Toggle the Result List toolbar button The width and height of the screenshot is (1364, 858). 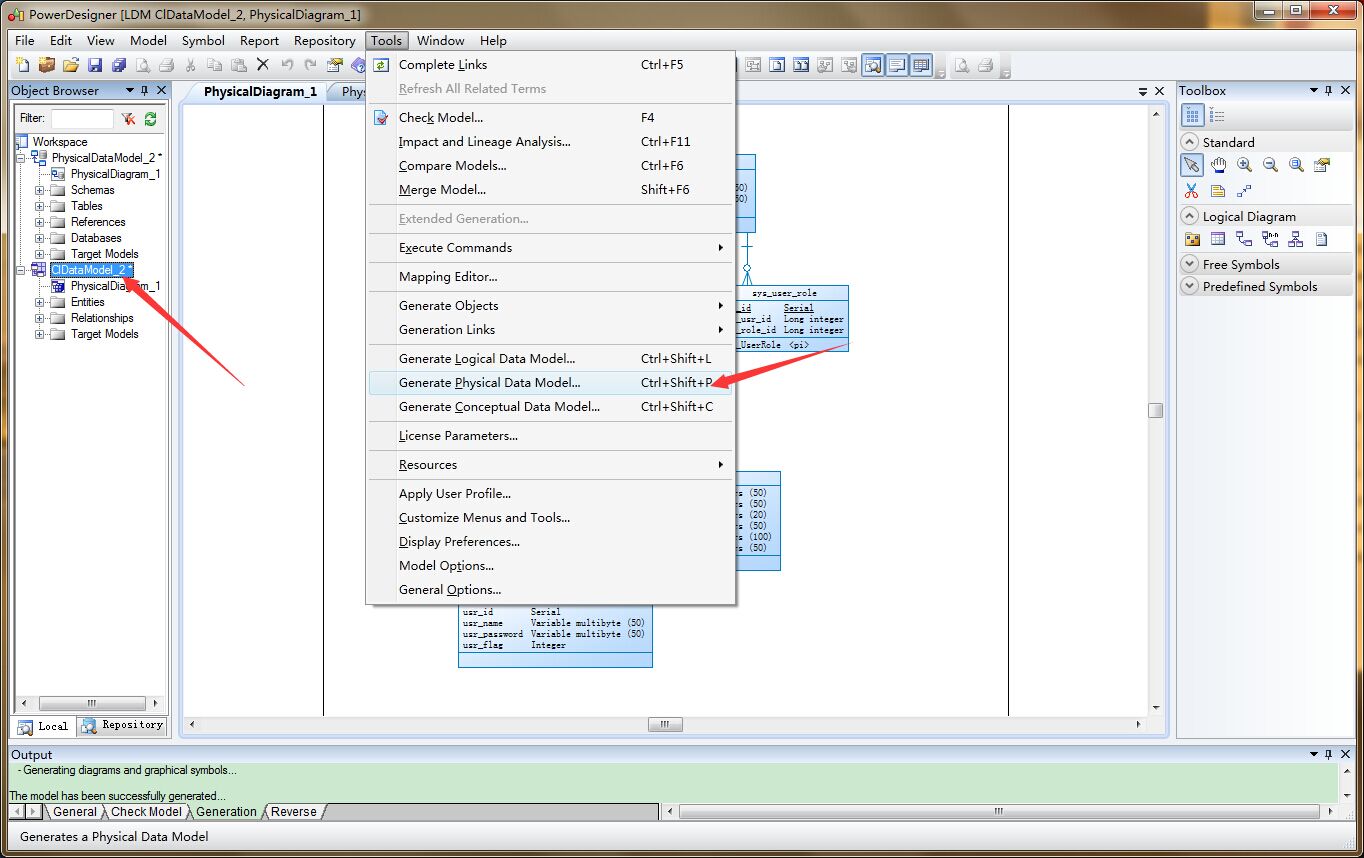pyautogui.click(x=921, y=65)
